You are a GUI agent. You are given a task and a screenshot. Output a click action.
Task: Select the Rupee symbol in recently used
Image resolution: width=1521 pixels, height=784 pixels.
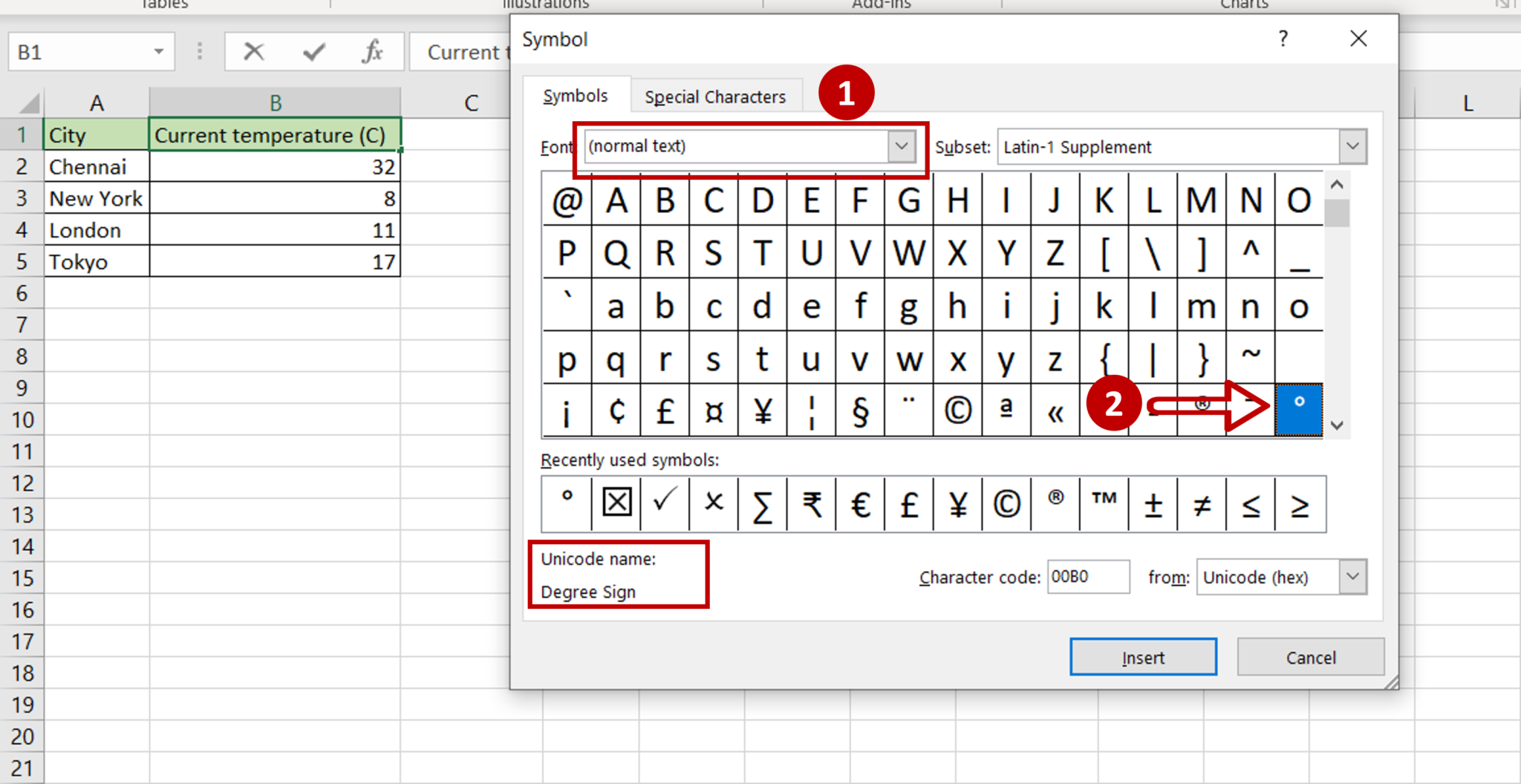[810, 504]
